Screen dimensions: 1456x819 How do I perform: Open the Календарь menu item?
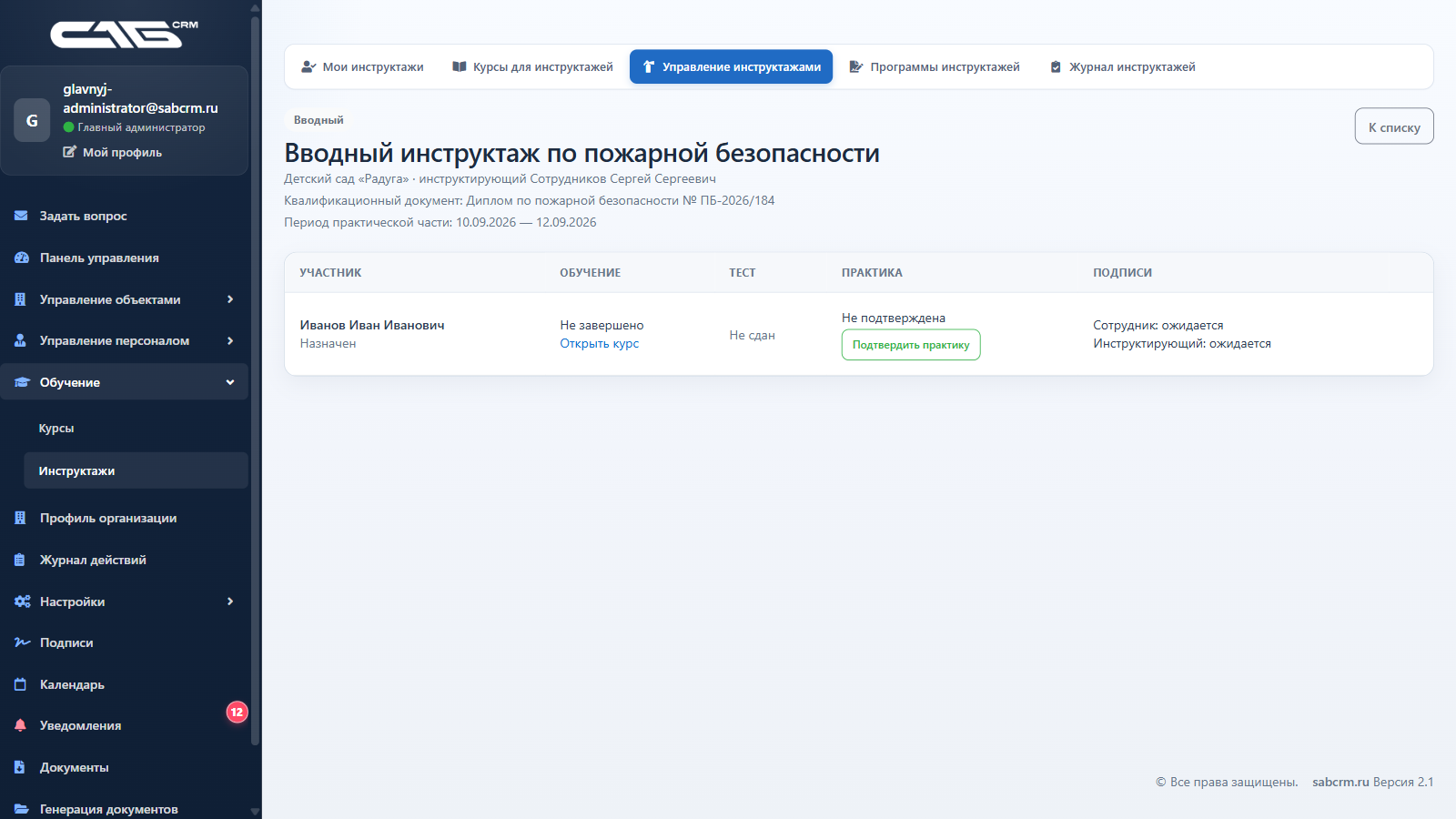124,684
